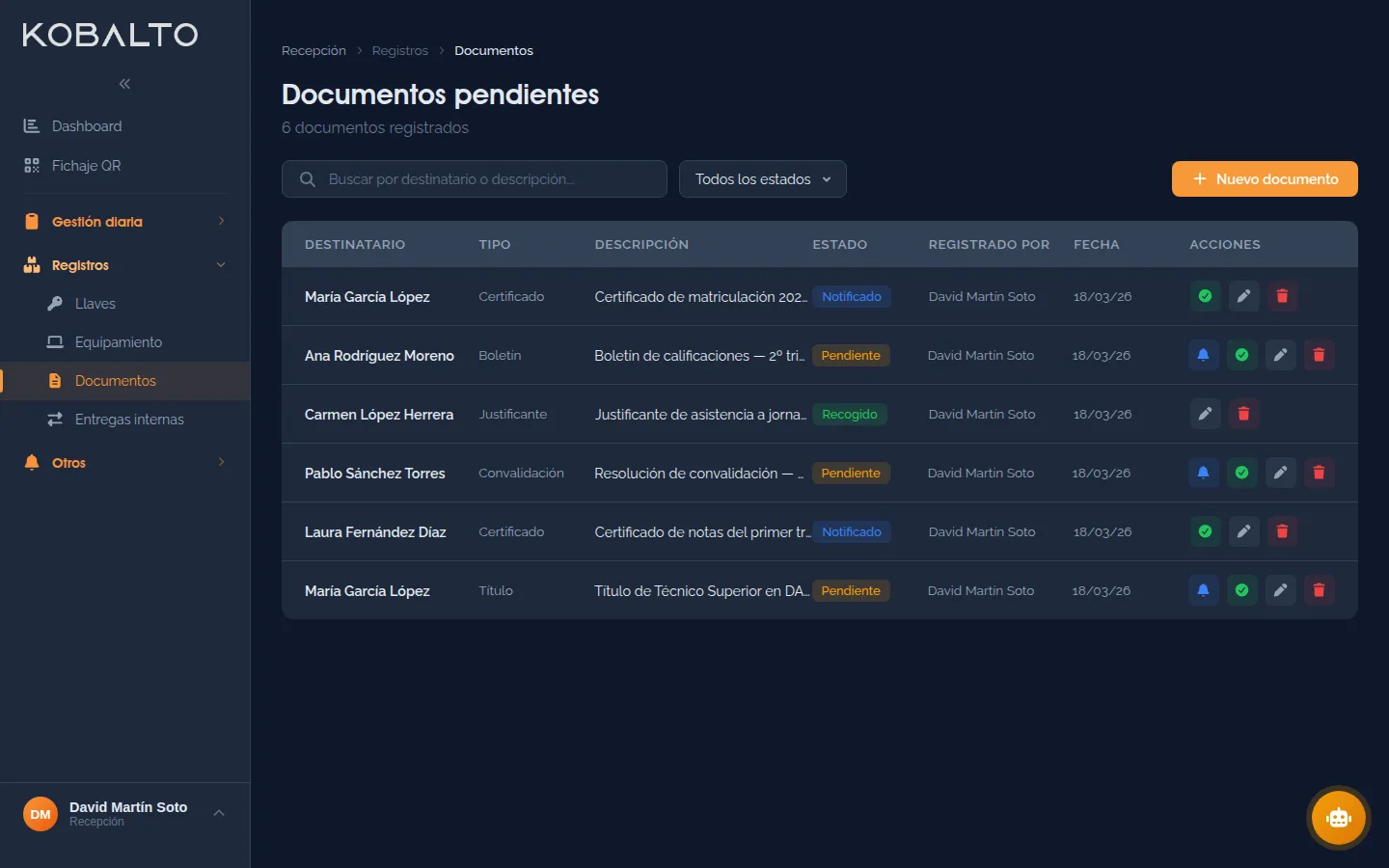Click the Notificado badge for Certificado de matriculación
This screenshot has height=868, width=1389.
(852, 297)
